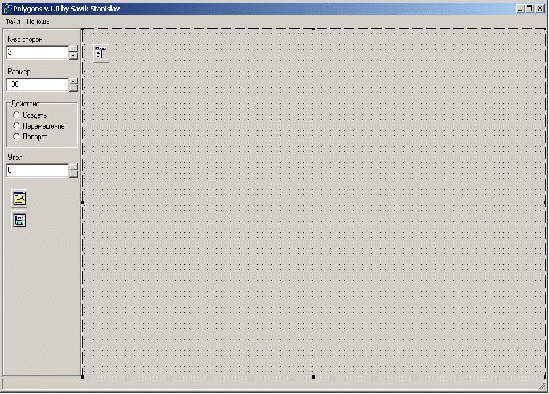Increase the Угол spinner value
The height and width of the screenshot is (394, 549).
tap(73, 167)
